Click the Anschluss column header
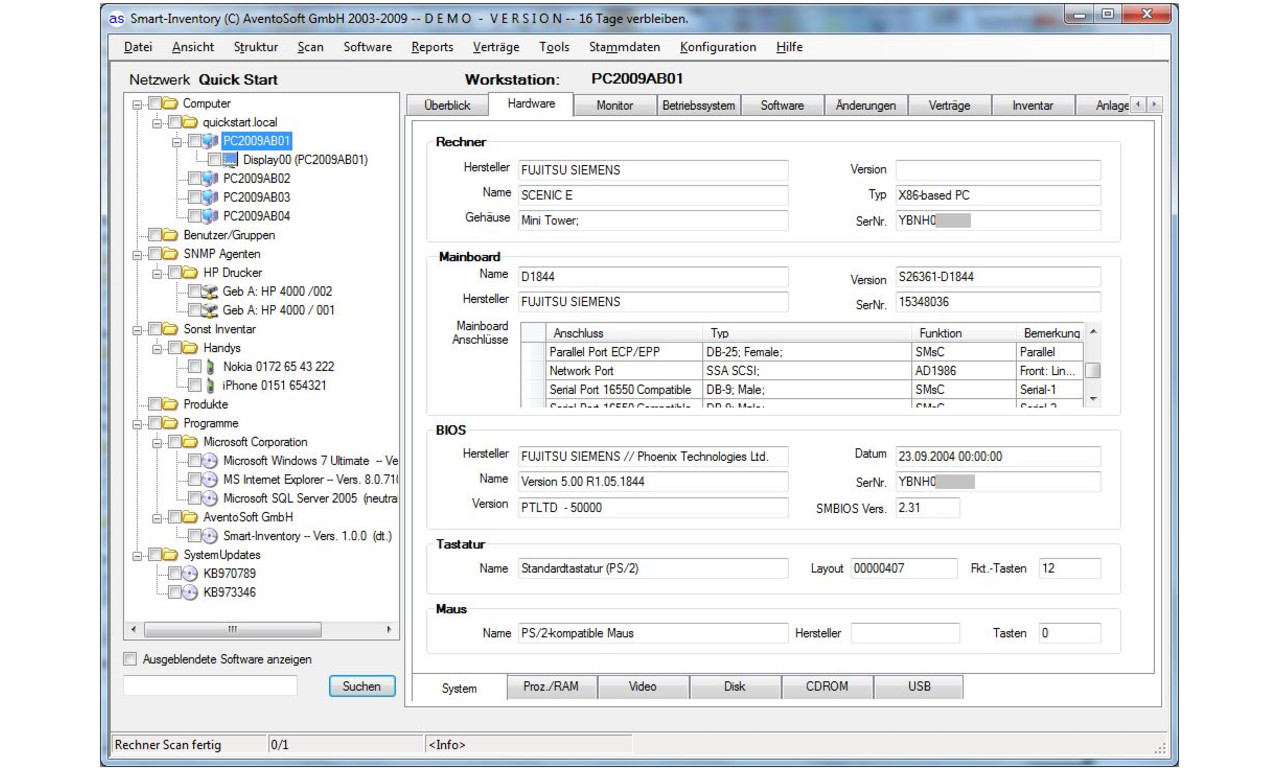 [625, 333]
